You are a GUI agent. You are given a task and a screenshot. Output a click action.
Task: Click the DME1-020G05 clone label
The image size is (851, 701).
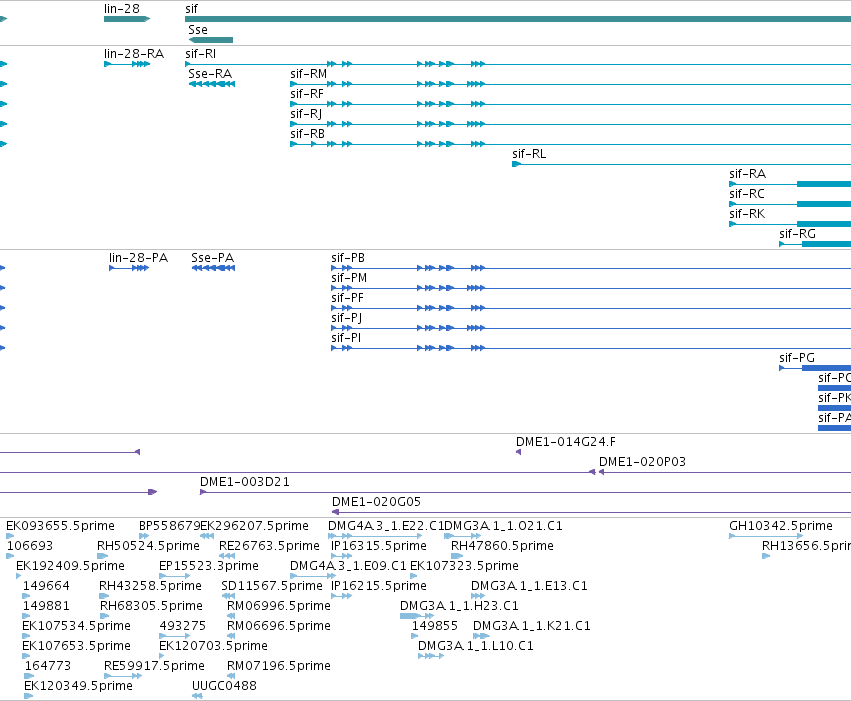pyautogui.click(x=376, y=502)
